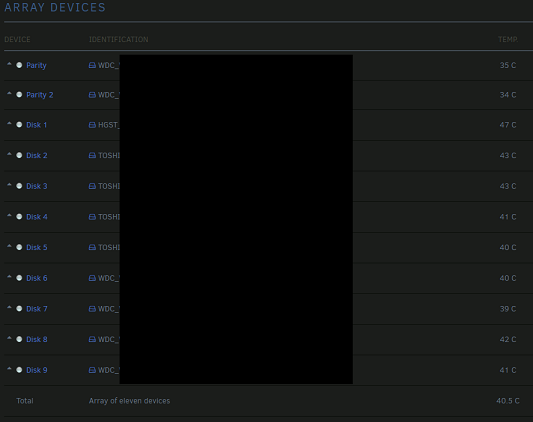Open the Disk 3 device link
The height and width of the screenshot is (422, 533).
(37, 186)
